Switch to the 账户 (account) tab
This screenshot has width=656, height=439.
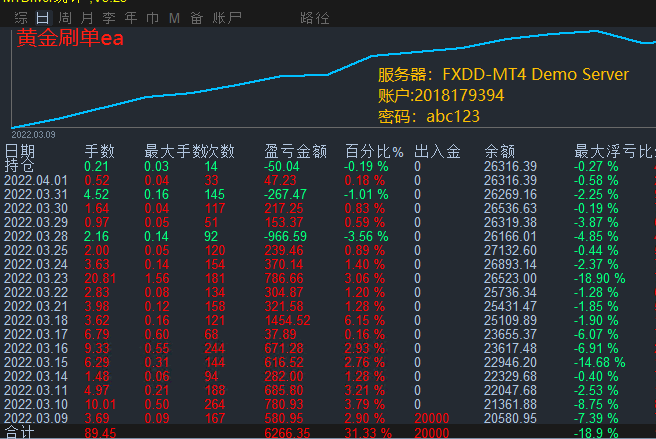227,18
